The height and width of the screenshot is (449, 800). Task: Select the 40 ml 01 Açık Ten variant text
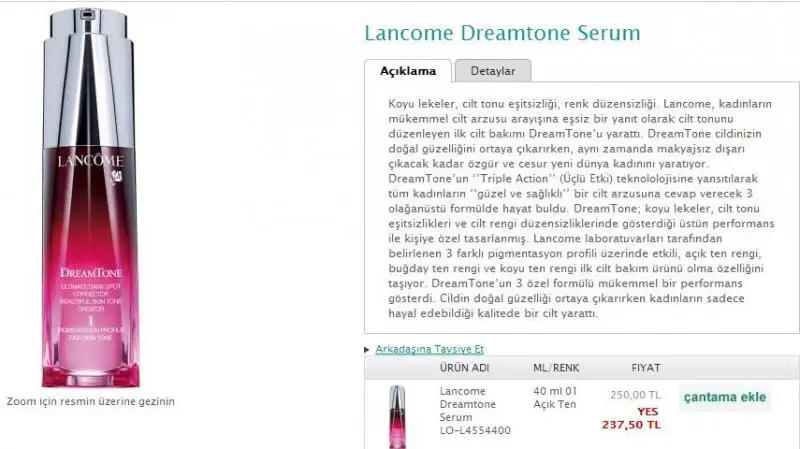coord(555,397)
